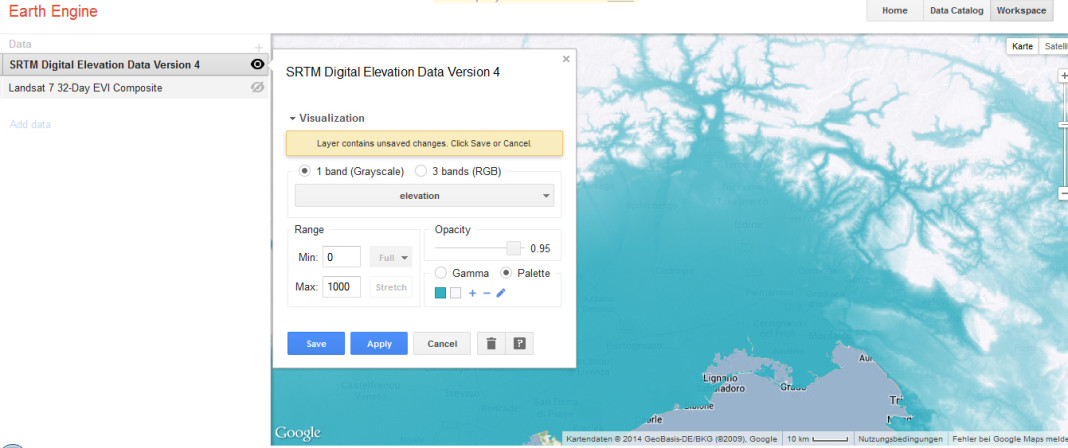This screenshot has height=448, width=1068.
Task: Click Fehler bei Google Maps melden link
Action: [1009, 439]
